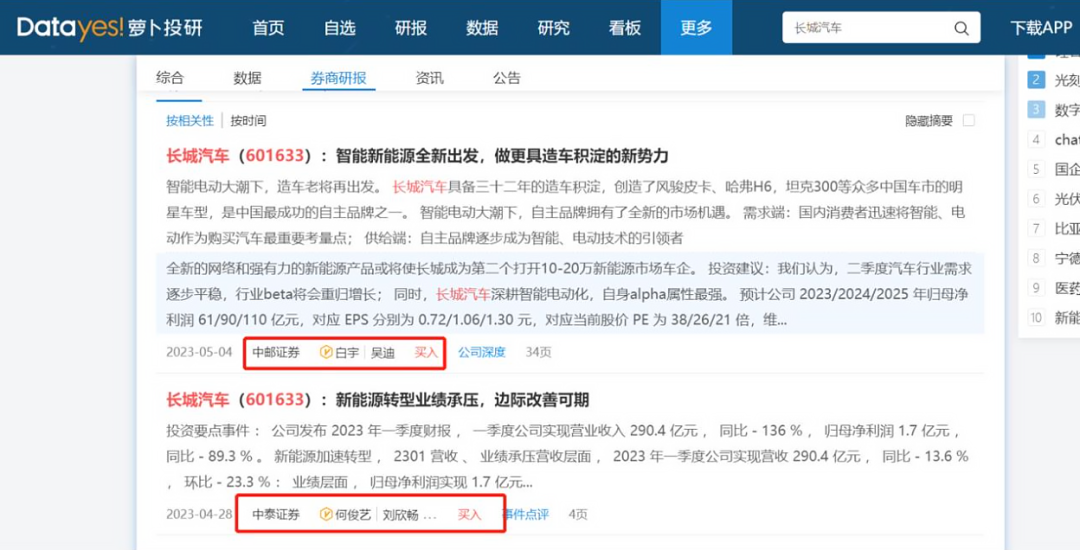
Task: Switch to the 数据 results tab
Action: 247,78
